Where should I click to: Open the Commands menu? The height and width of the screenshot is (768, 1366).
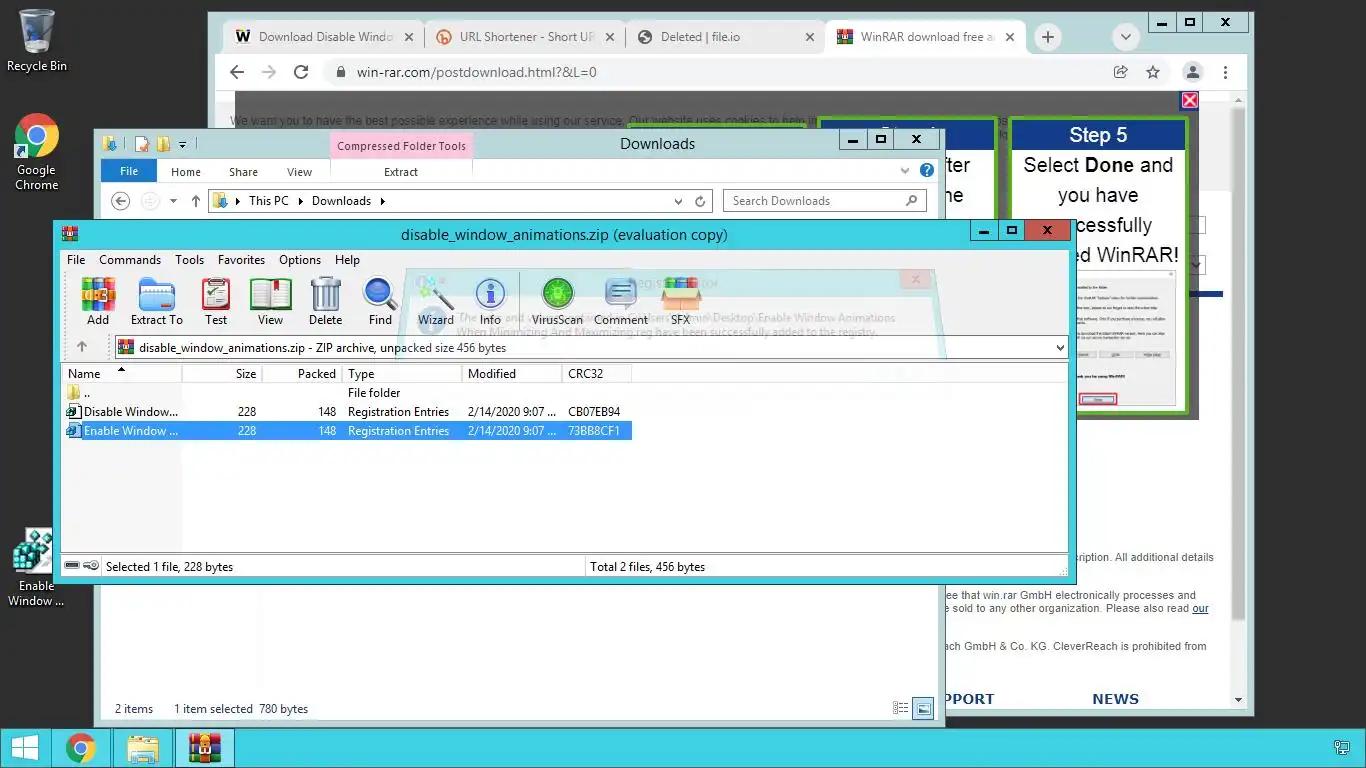tap(130, 259)
